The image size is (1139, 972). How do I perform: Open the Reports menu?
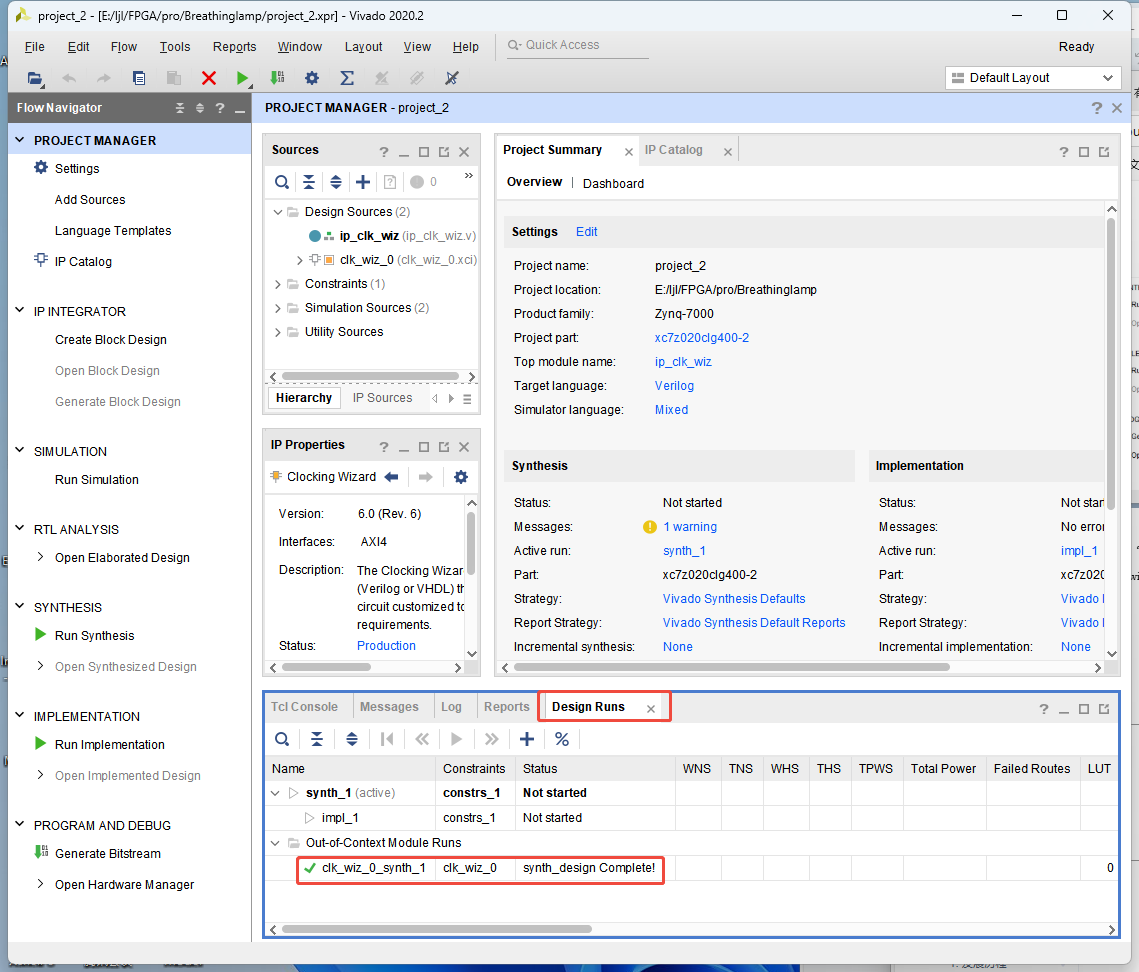[x=234, y=46]
